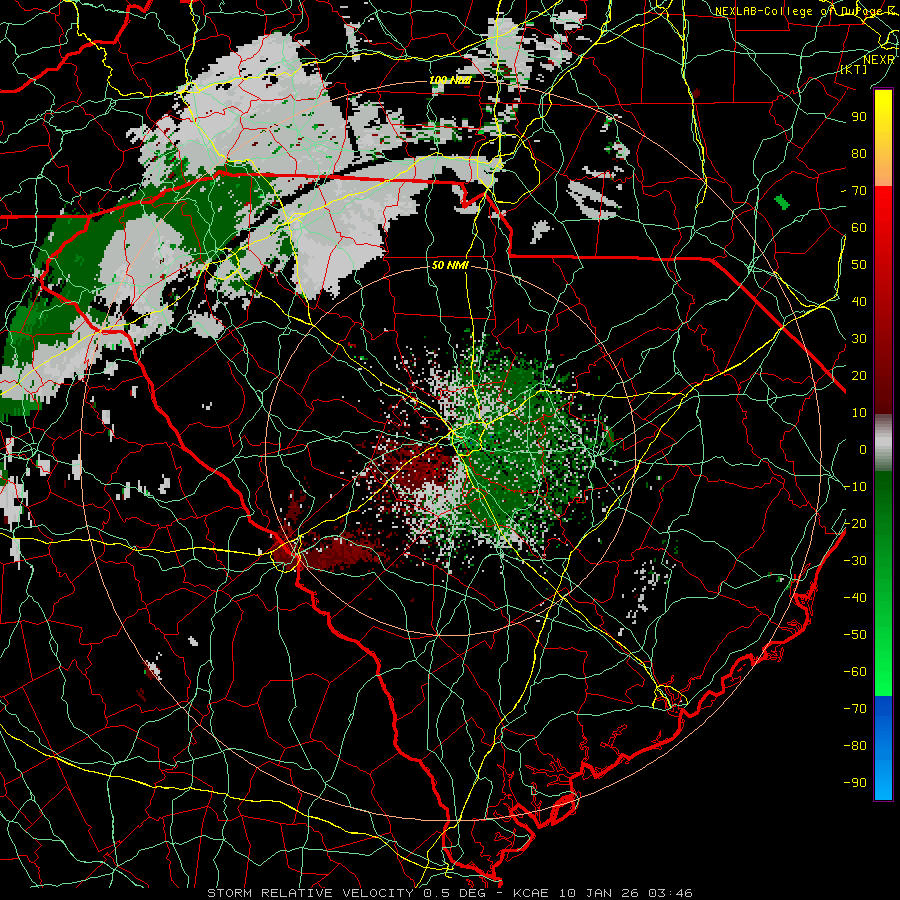Click the STORM RELATIVE VELOCITY caption text

click(311, 893)
